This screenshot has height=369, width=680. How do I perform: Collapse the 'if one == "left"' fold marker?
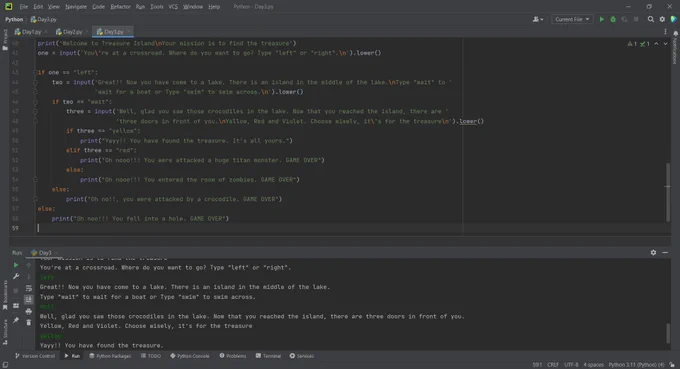(x=35, y=72)
